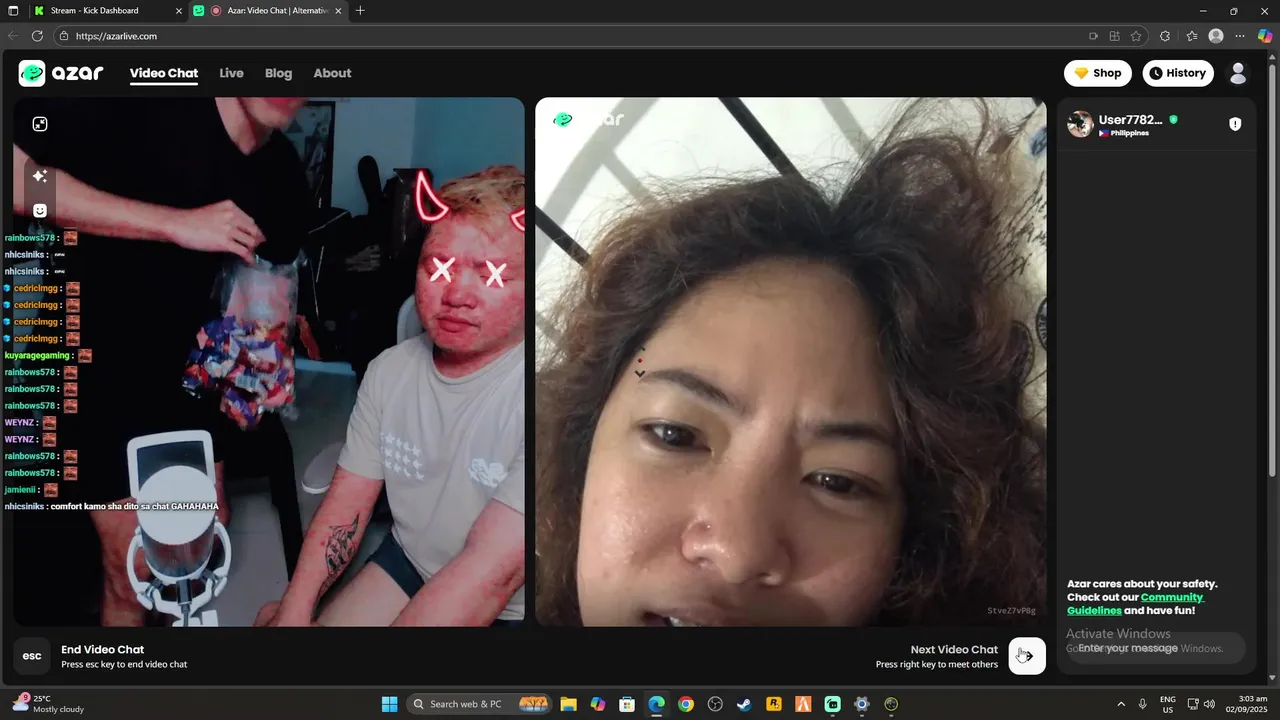Click chat message 'comfort kamo sha dito sa chat GAHAHAHA'
Image resolution: width=1280 pixels, height=720 pixels.
click(134, 506)
